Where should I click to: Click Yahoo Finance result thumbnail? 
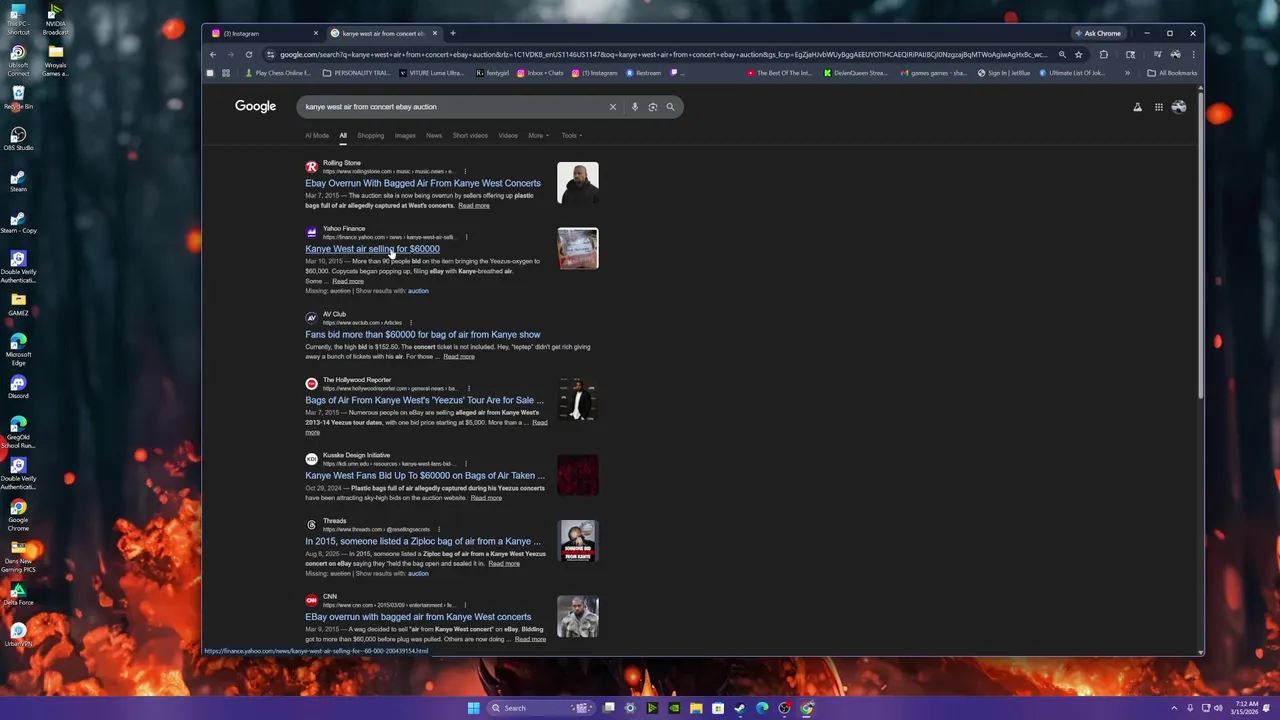coord(578,249)
